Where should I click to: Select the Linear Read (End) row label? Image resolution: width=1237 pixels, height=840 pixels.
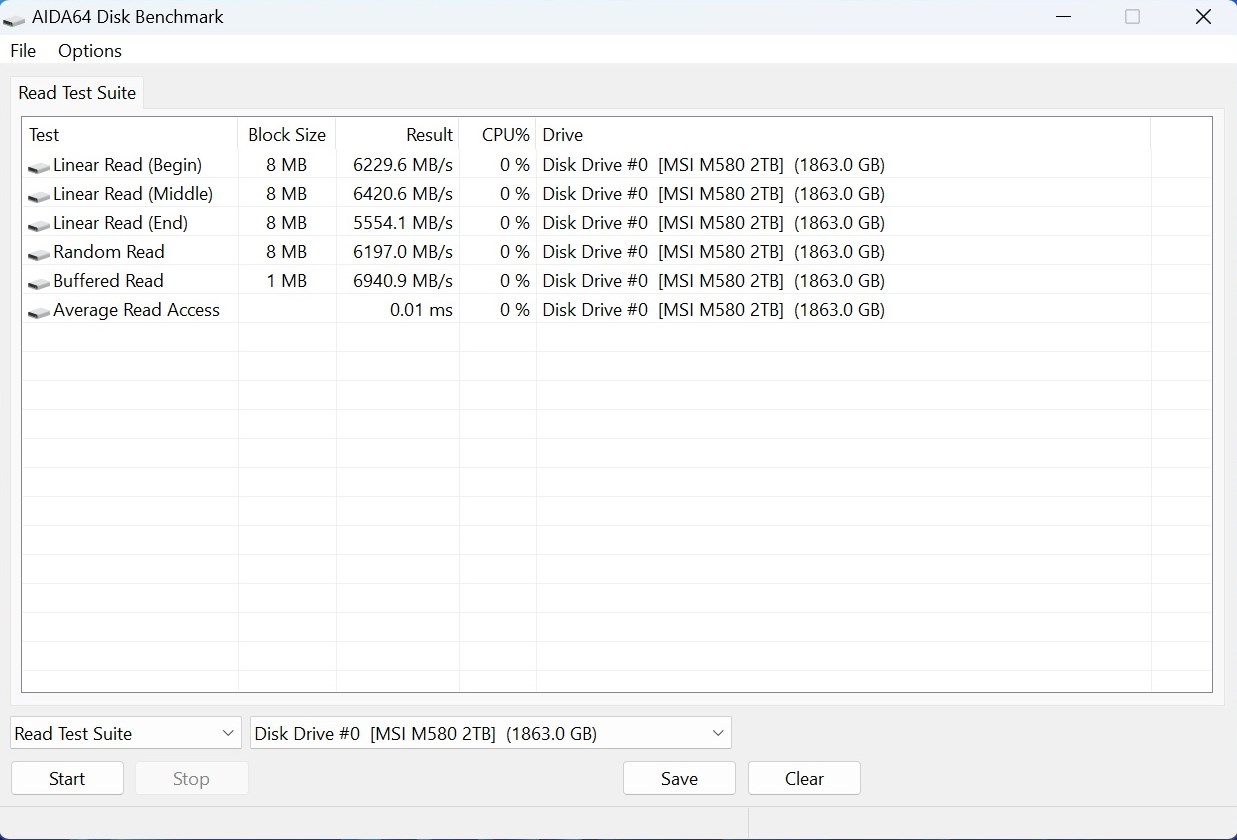point(120,223)
